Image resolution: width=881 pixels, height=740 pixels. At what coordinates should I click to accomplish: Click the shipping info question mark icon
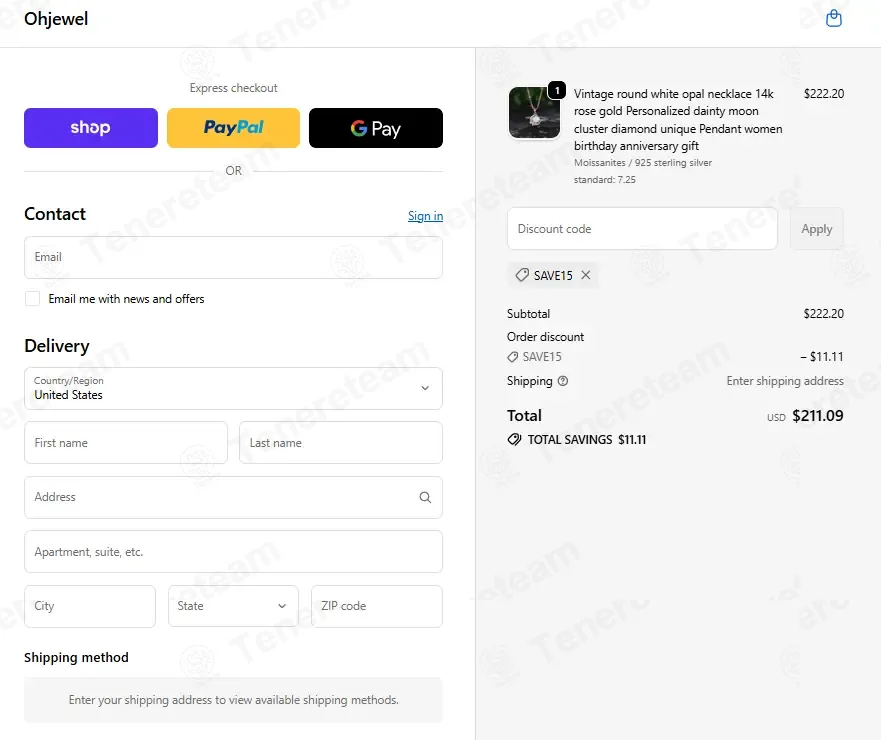(x=562, y=381)
